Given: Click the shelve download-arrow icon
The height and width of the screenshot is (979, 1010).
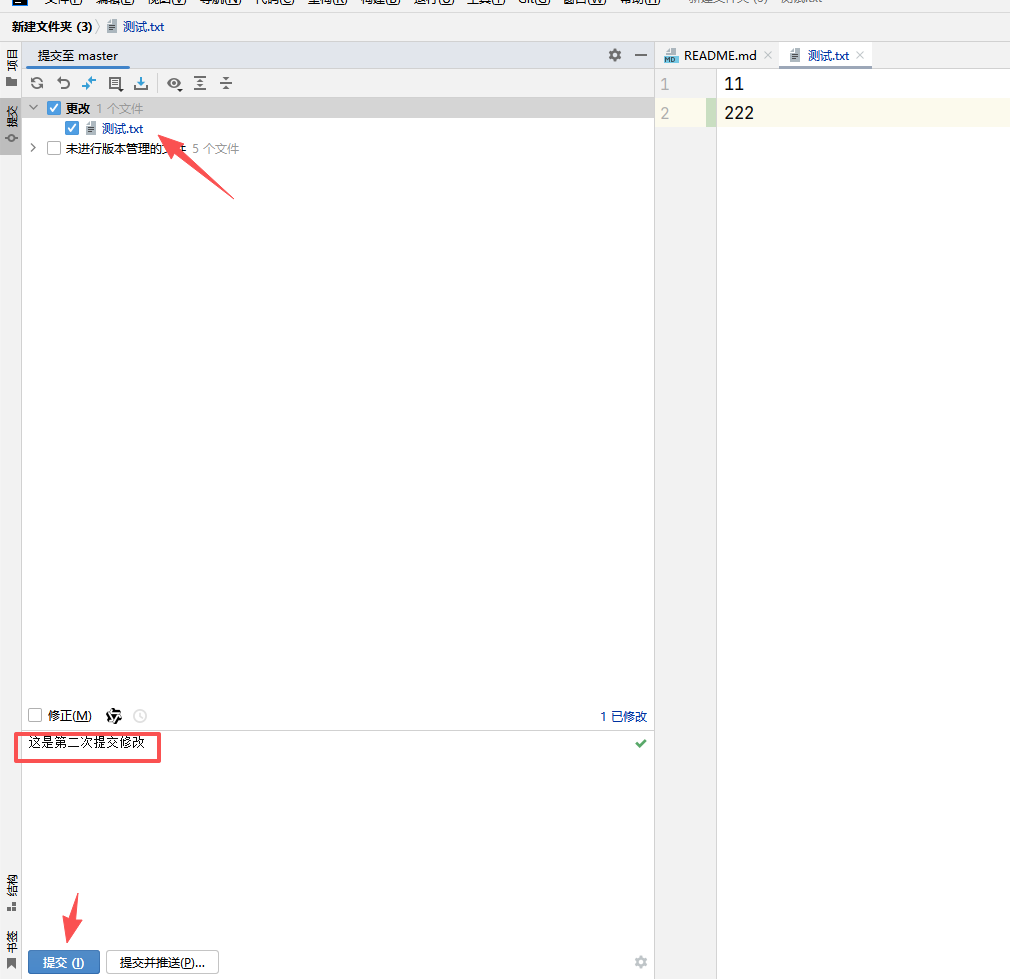Looking at the screenshot, I should (x=141, y=83).
